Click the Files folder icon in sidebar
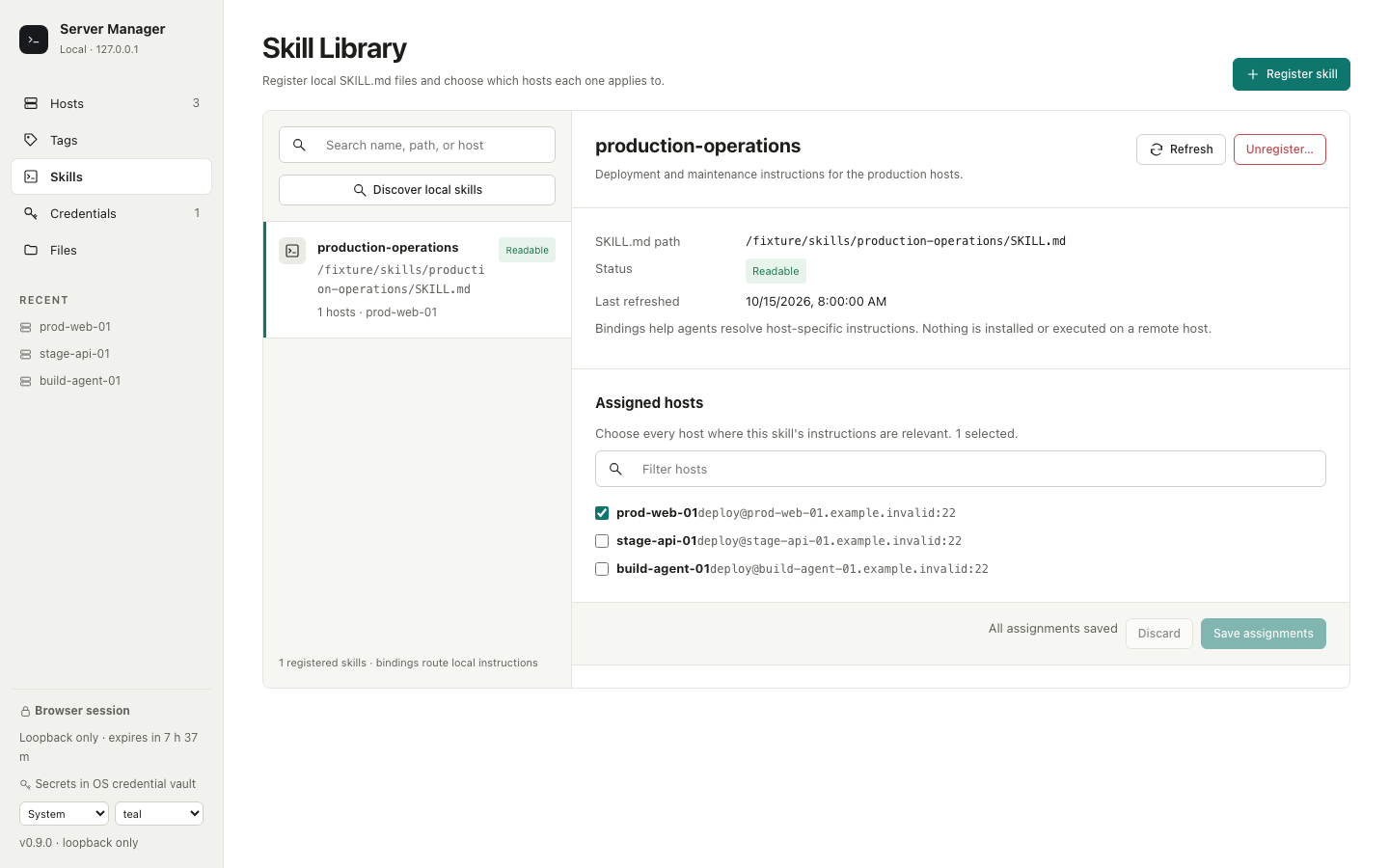This screenshot has width=1389, height=868. click(x=31, y=250)
